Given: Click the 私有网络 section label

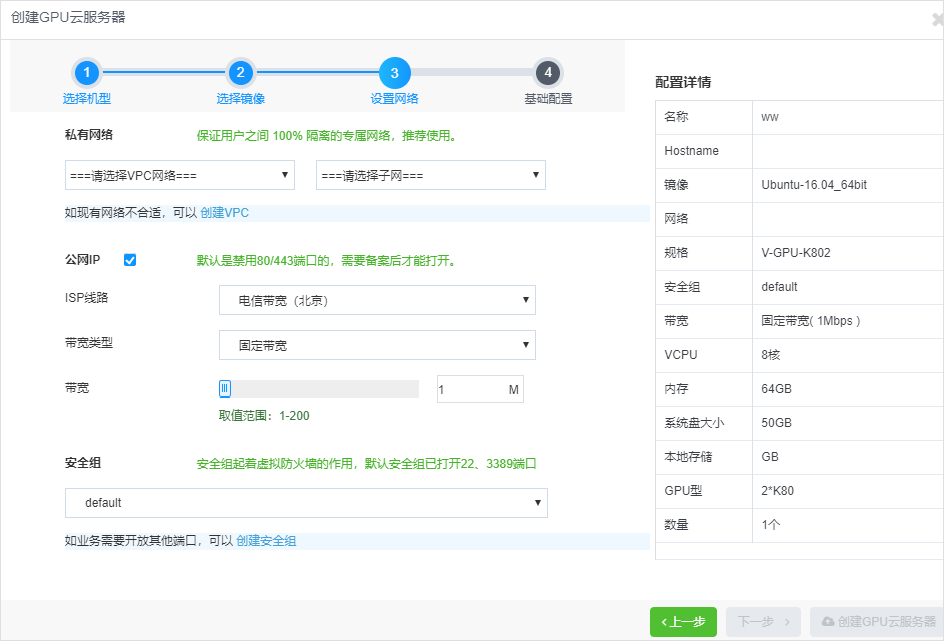Looking at the screenshot, I should click(x=89, y=134).
